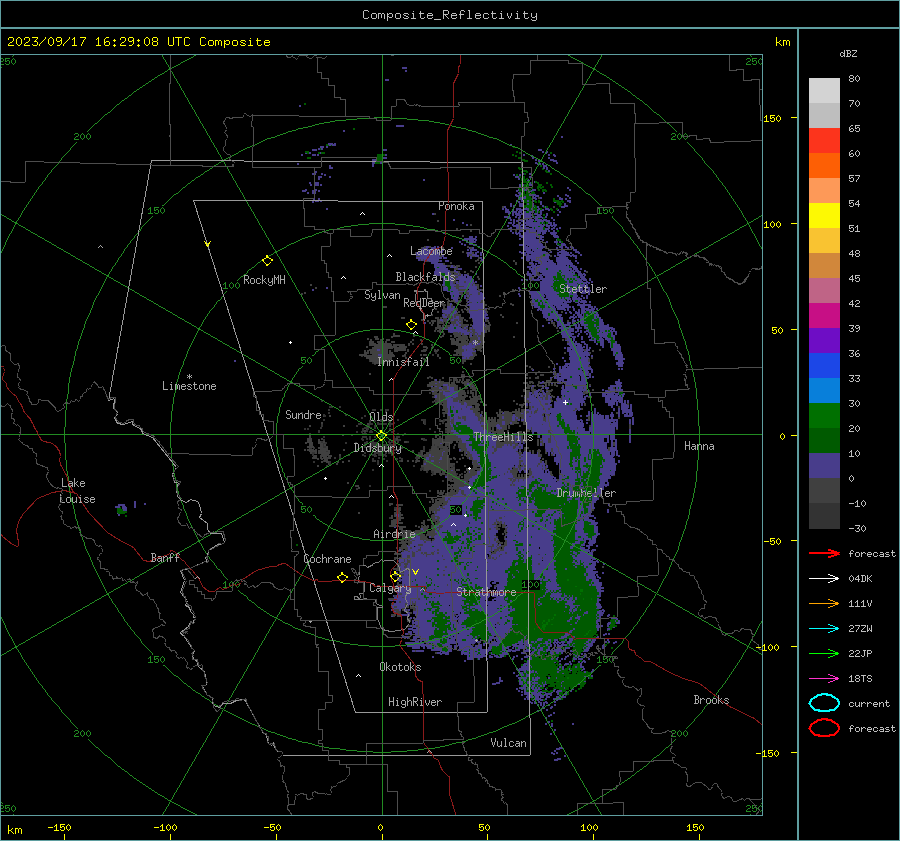Click the Ponoka label

coord(456,206)
